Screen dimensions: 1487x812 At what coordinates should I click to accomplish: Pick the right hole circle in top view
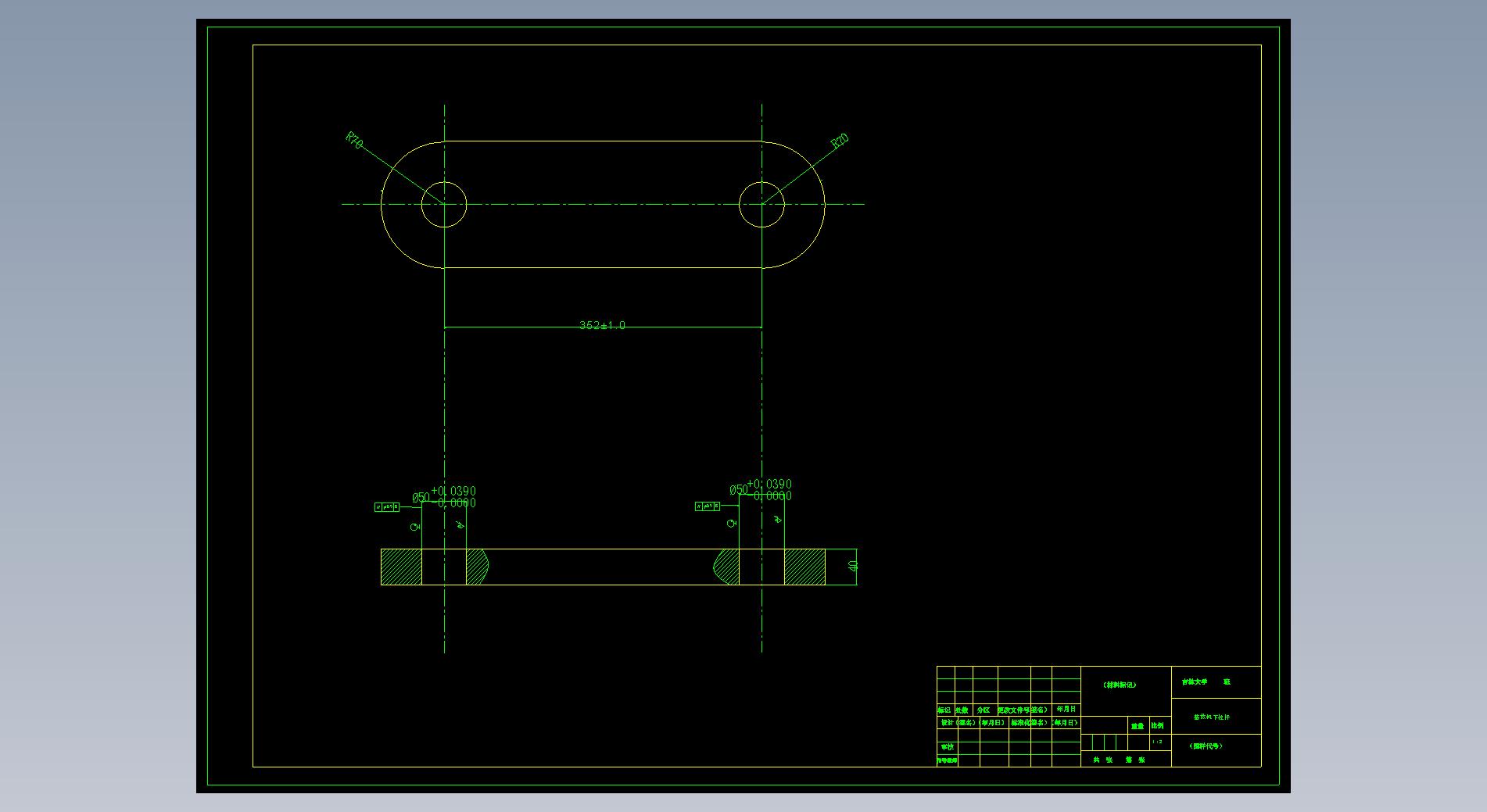(x=761, y=204)
